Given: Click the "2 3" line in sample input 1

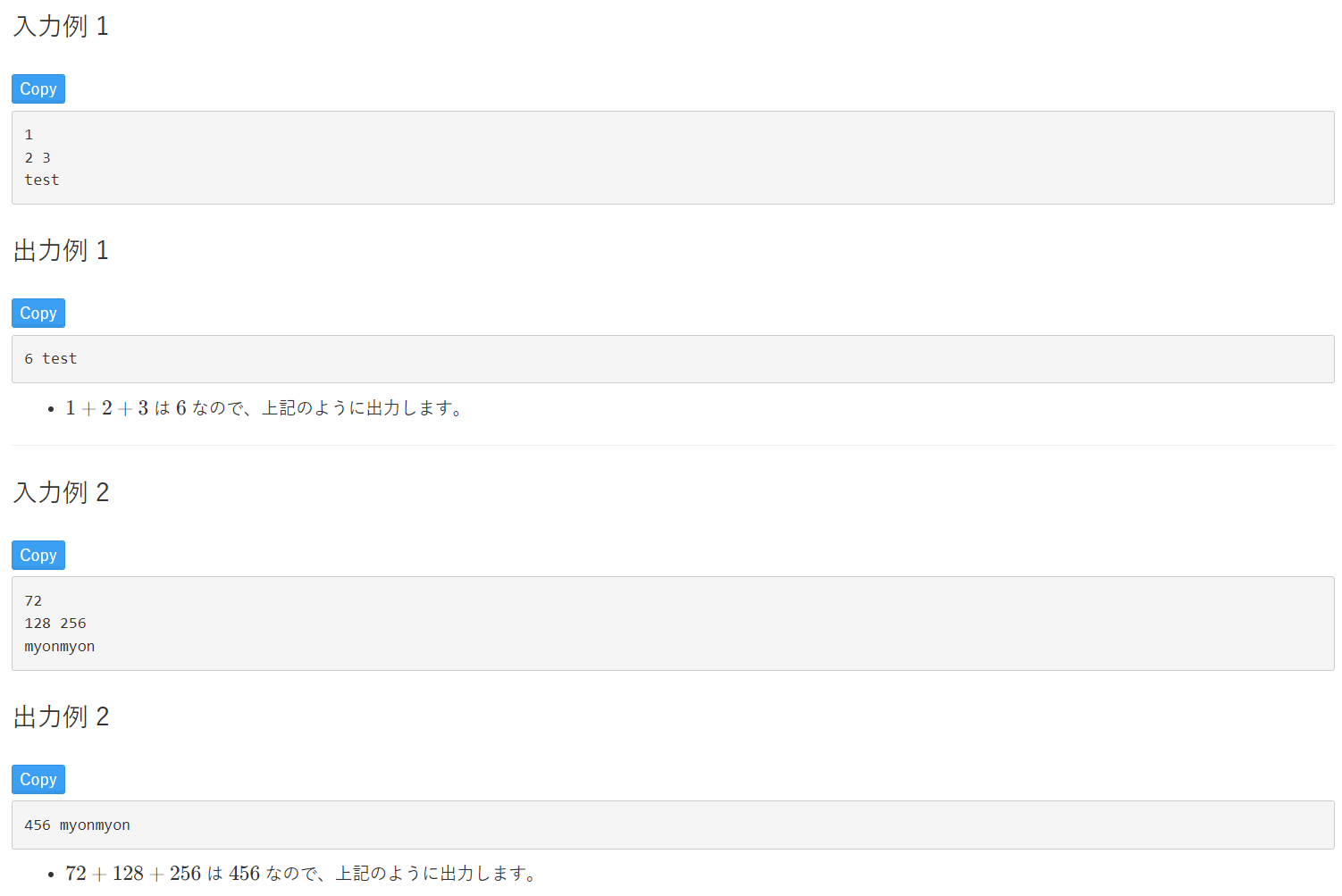Looking at the screenshot, I should click(38, 158).
